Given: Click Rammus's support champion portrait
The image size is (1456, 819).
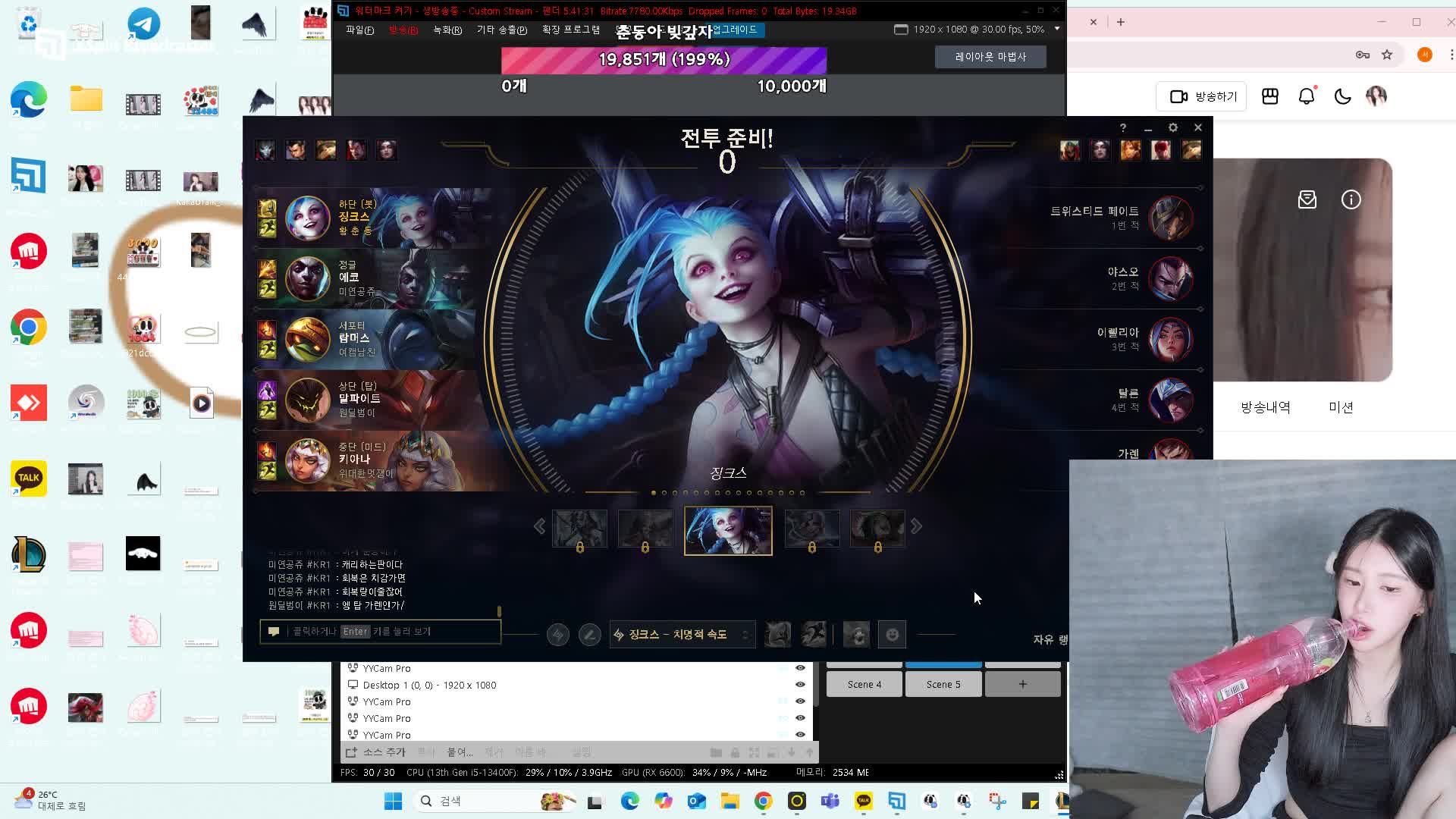Looking at the screenshot, I should click(x=307, y=340).
